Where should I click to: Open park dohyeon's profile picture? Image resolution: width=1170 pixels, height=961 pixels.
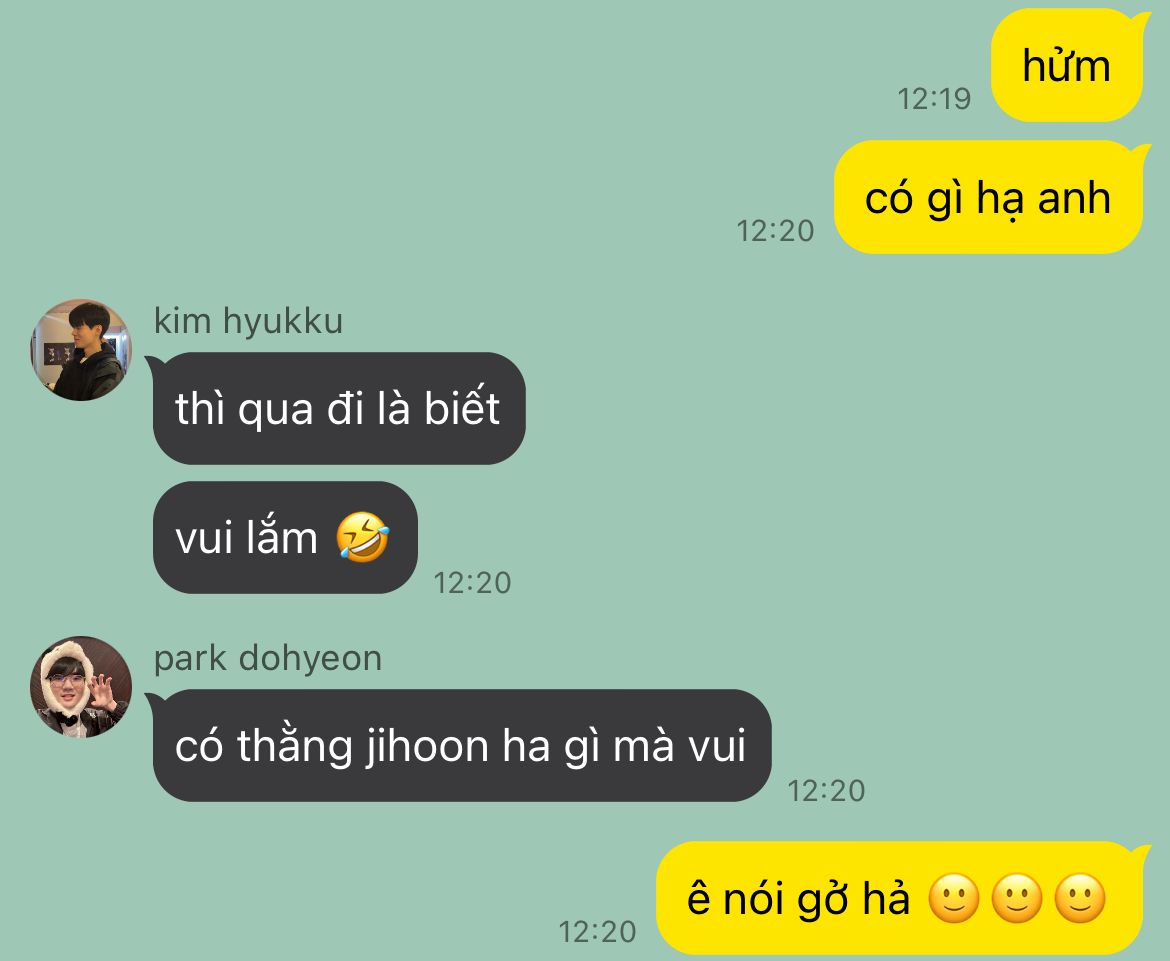[x=81, y=687]
